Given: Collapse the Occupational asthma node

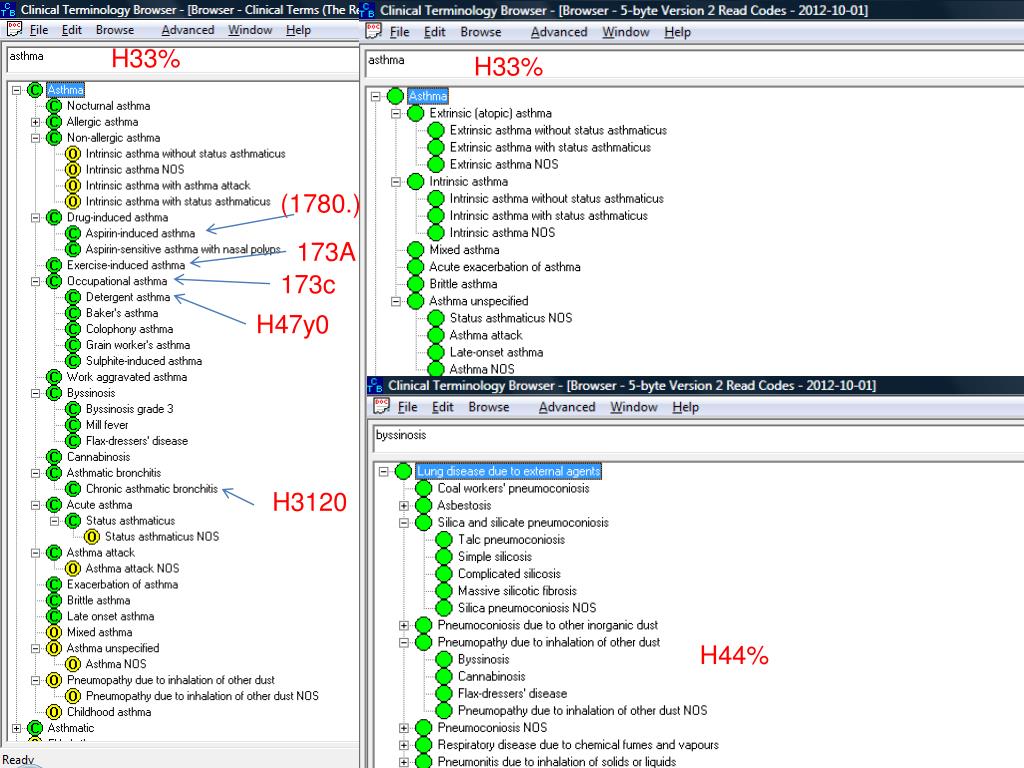Looking at the screenshot, I should pos(35,281).
